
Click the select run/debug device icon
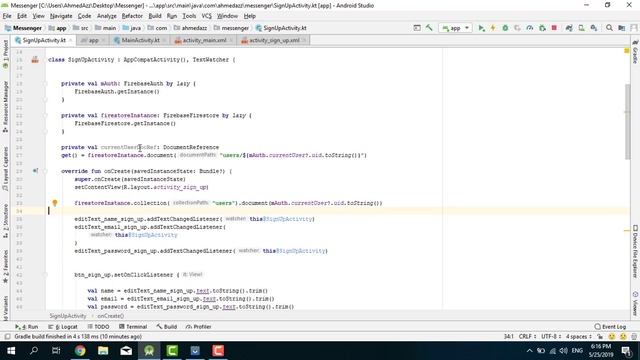pyautogui.click(x=417, y=28)
